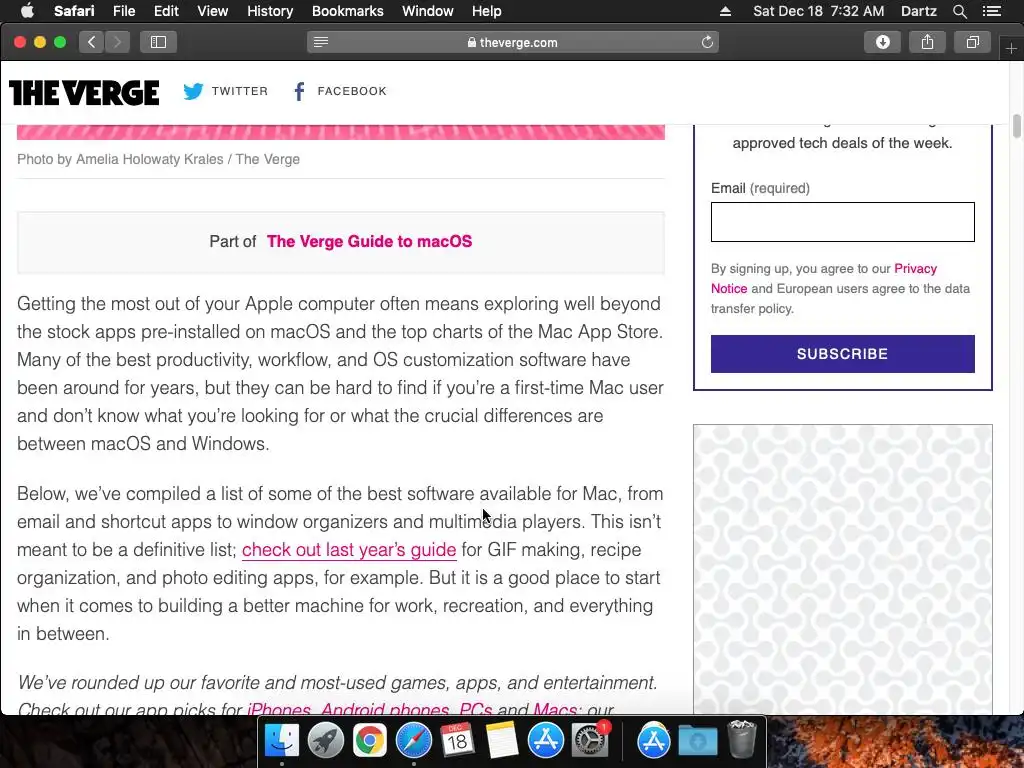The width and height of the screenshot is (1024, 768).
Task: Open the PCs app picks link
Action: click(475, 709)
